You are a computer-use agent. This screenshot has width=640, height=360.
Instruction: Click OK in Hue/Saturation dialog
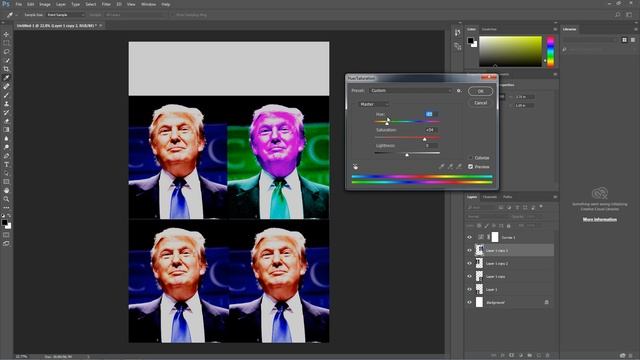click(x=480, y=91)
